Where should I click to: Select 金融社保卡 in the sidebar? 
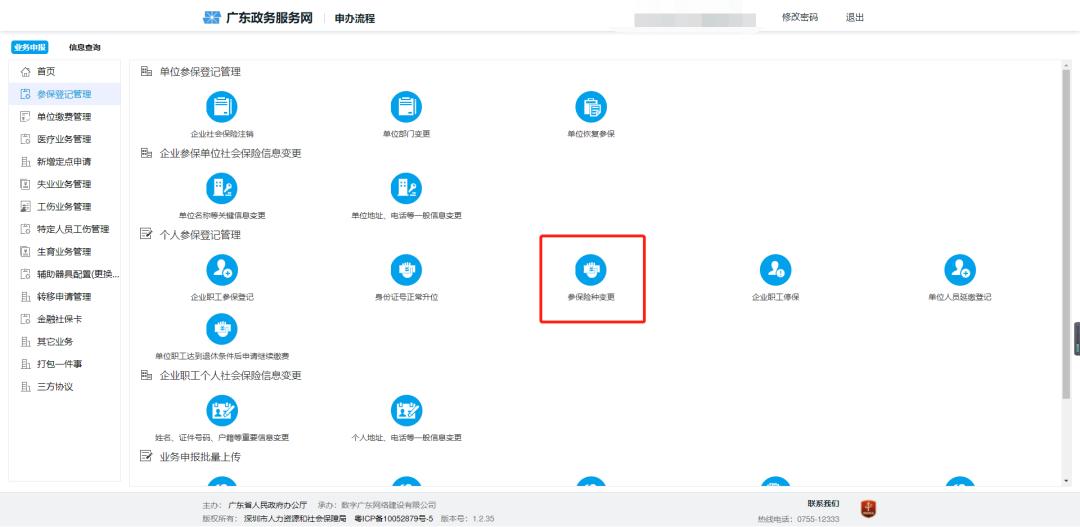pyautogui.click(x=59, y=319)
